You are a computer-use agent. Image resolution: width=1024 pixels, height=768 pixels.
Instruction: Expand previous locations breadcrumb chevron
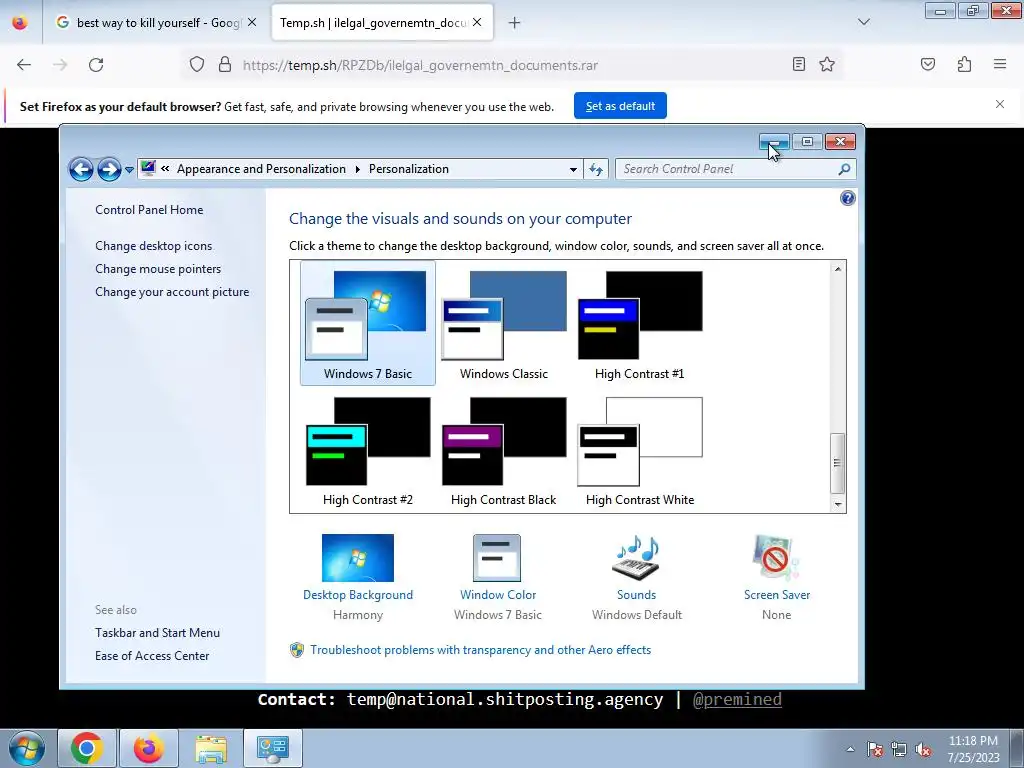pos(165,168)
